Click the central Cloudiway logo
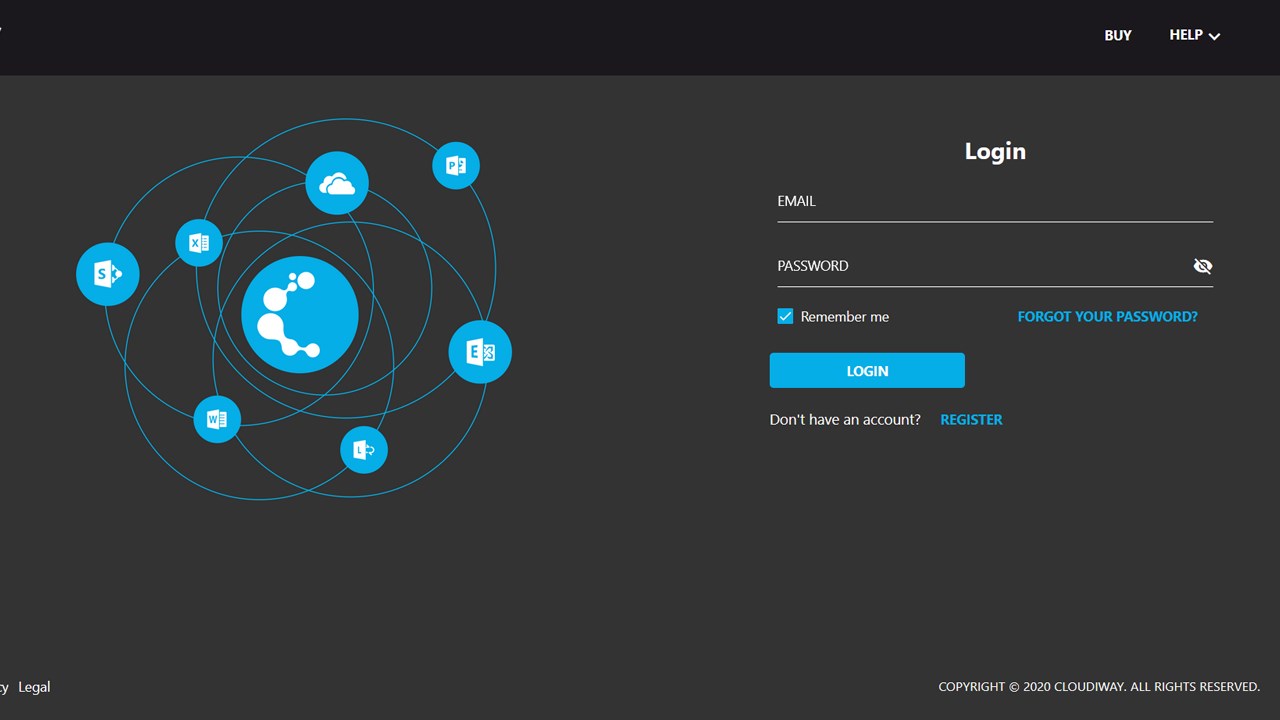Viewport: 1280px width, 720px height. pyautogui.click(x=300, y=314)
